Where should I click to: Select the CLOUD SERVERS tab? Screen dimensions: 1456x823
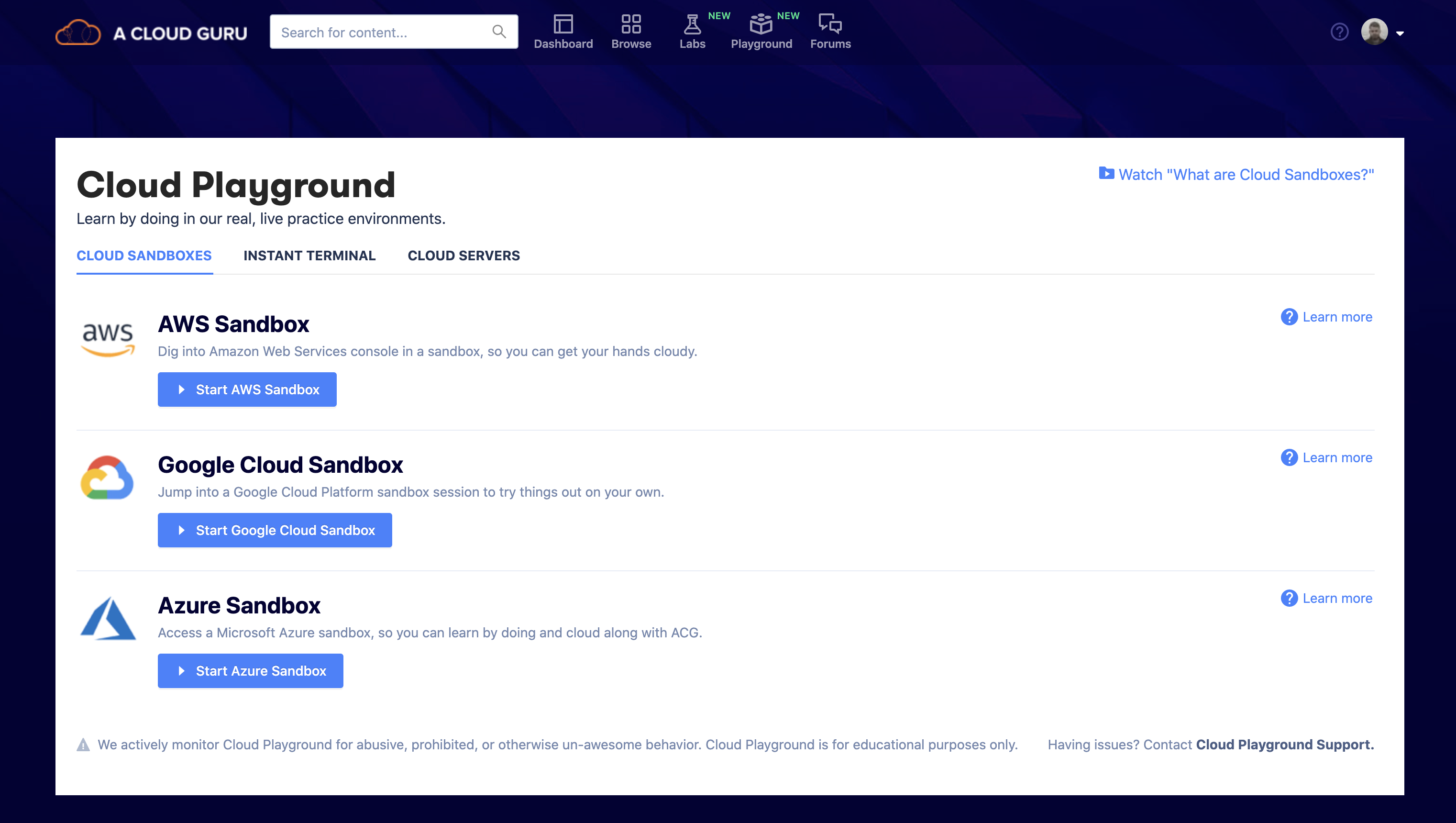(x=463, y=255)
